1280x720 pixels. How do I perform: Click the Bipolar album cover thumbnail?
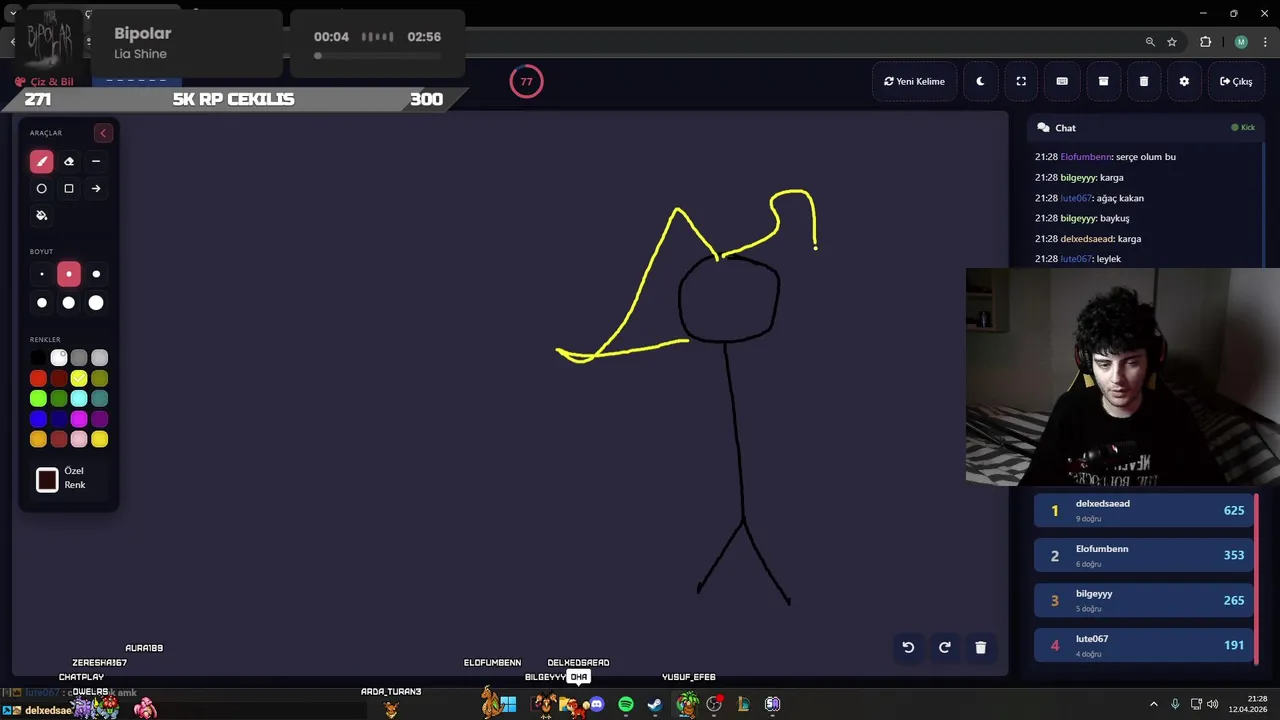point(48,42)
